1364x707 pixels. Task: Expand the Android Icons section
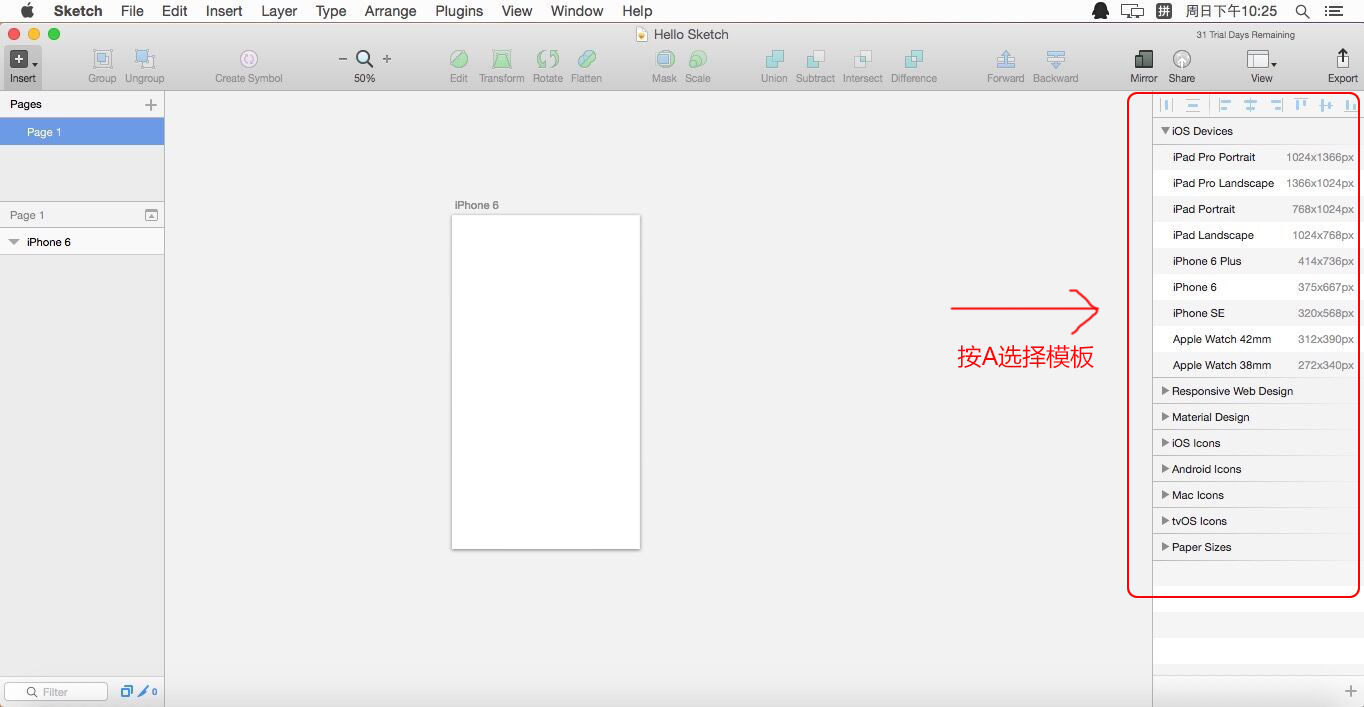(x=1165, y=469)
